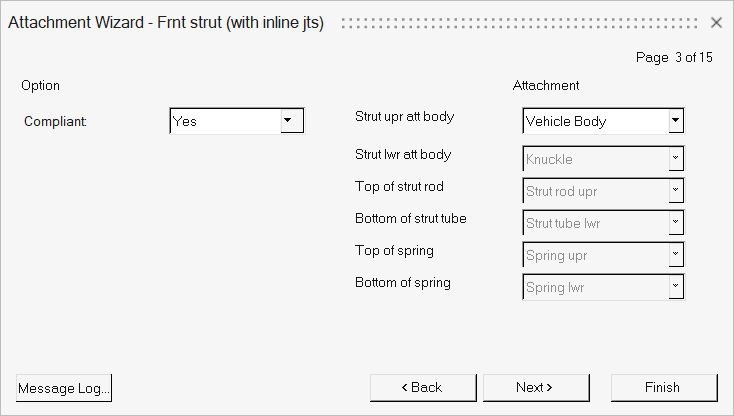The height and width of the screenshot is (416, 734).
Task: Go back to the previous wizard page
Action: coord(422,387)
